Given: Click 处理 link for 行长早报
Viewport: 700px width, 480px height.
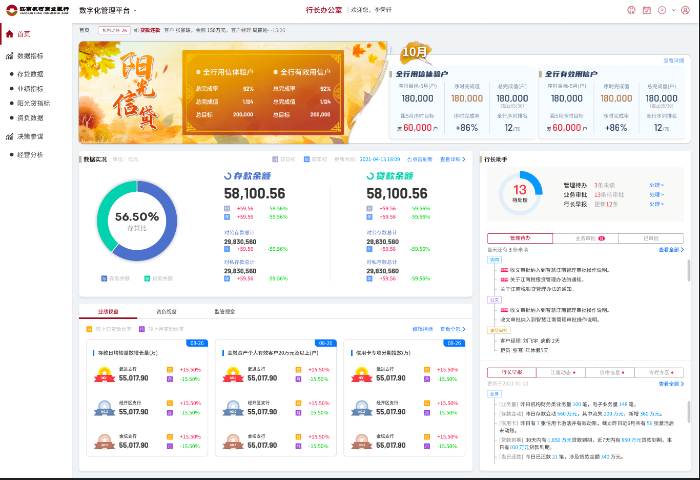Looking at the screenshot, I should point(656,204).
